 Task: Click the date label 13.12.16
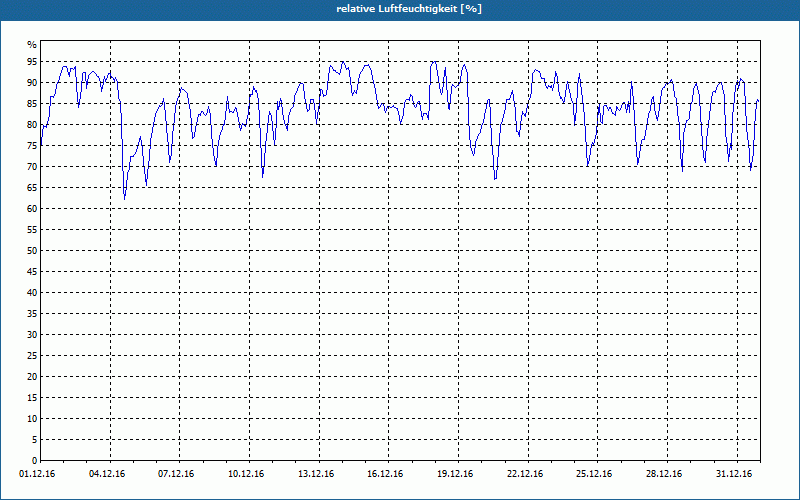(x=316, y=474)
